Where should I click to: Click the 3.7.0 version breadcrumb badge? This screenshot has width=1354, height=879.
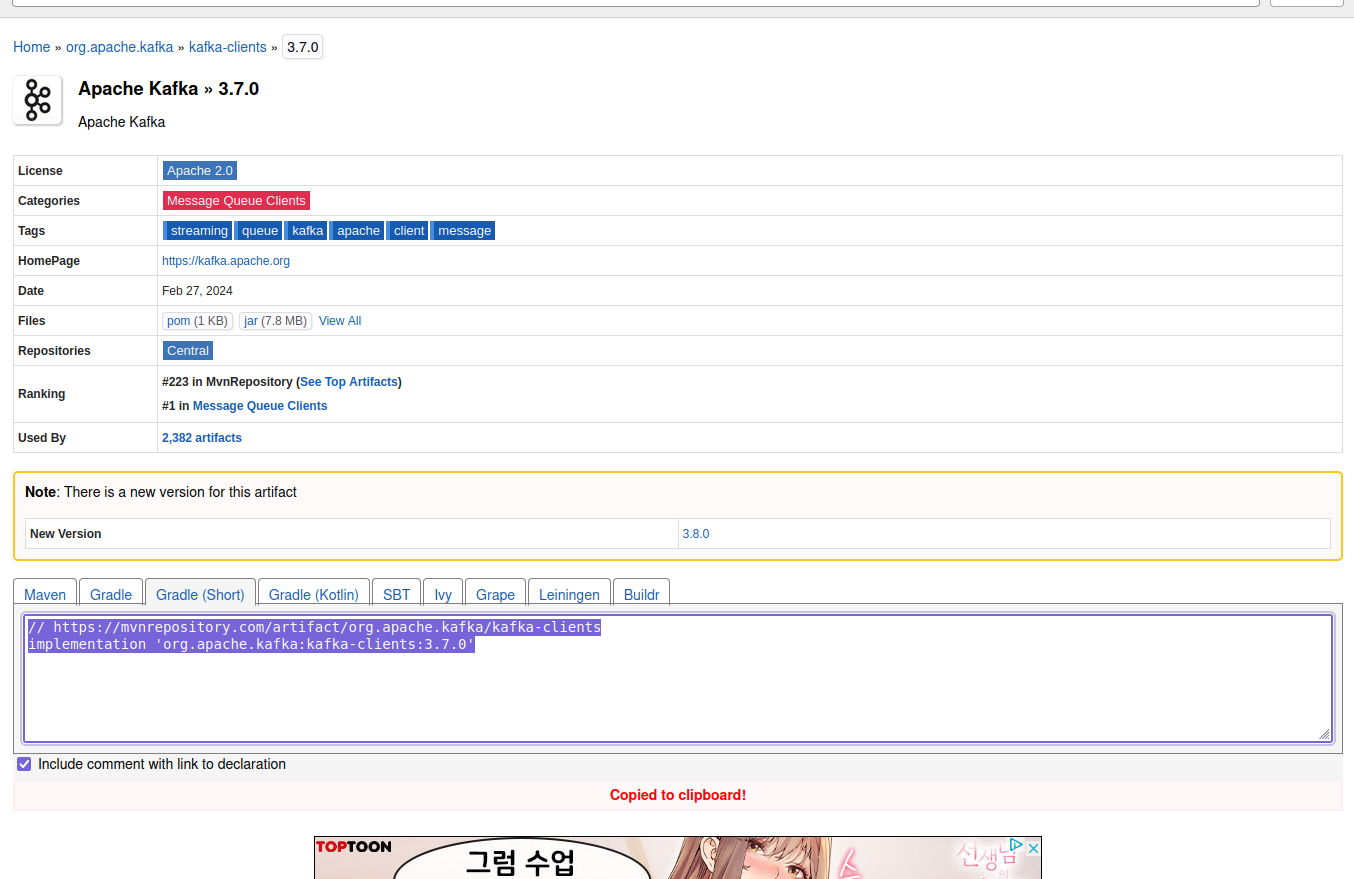(302, 47)
